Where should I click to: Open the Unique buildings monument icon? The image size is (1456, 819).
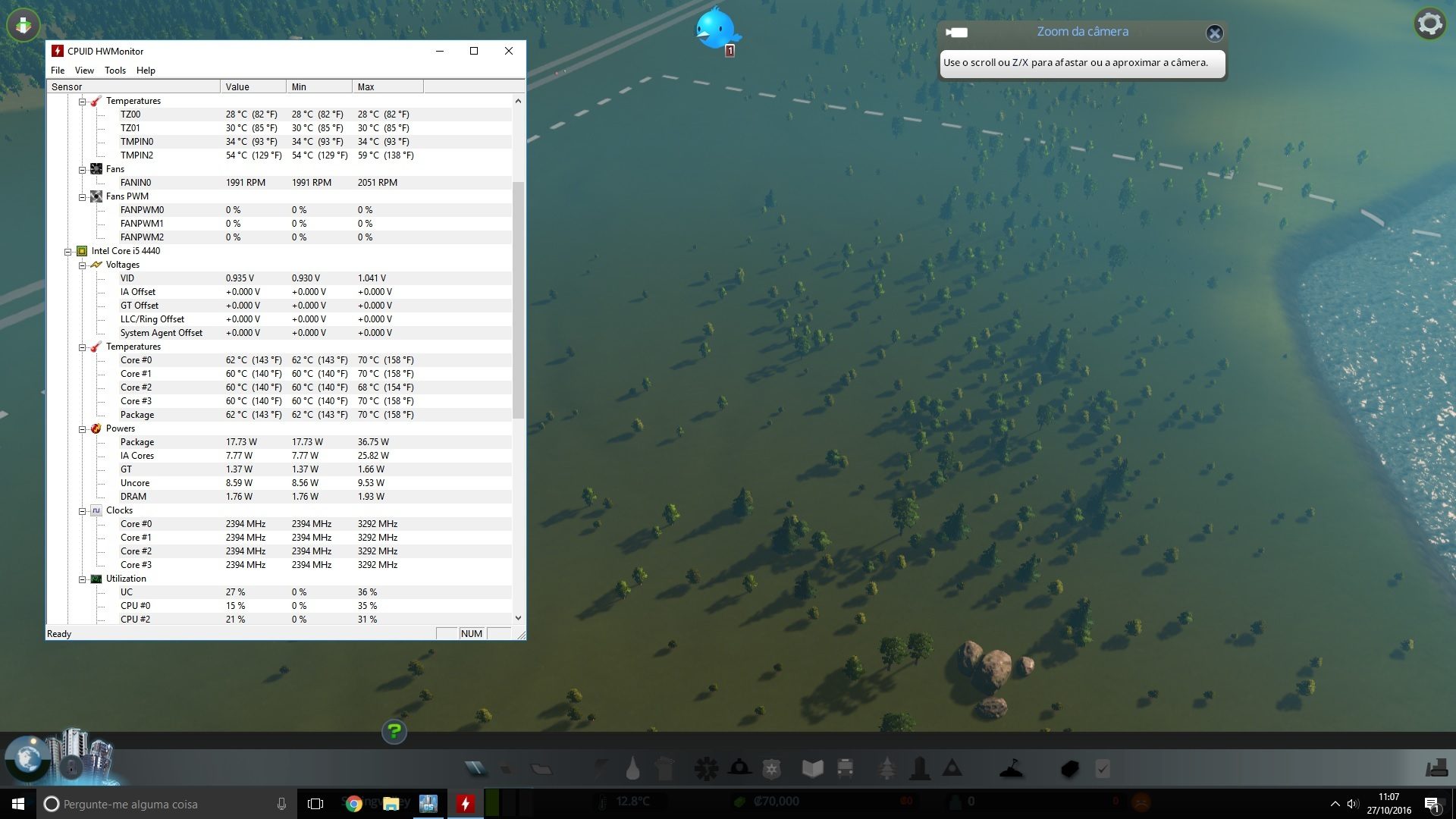click(920, 769)
